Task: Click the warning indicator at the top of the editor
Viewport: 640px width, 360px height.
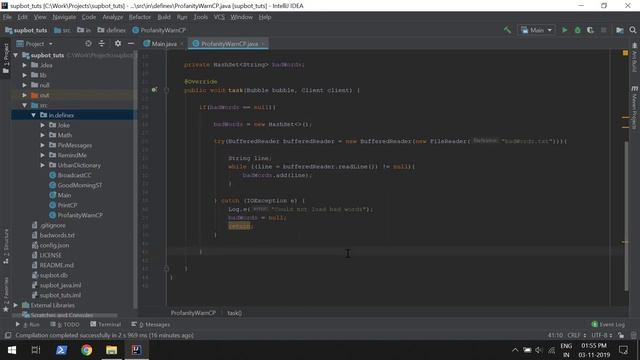Action: 625,53
